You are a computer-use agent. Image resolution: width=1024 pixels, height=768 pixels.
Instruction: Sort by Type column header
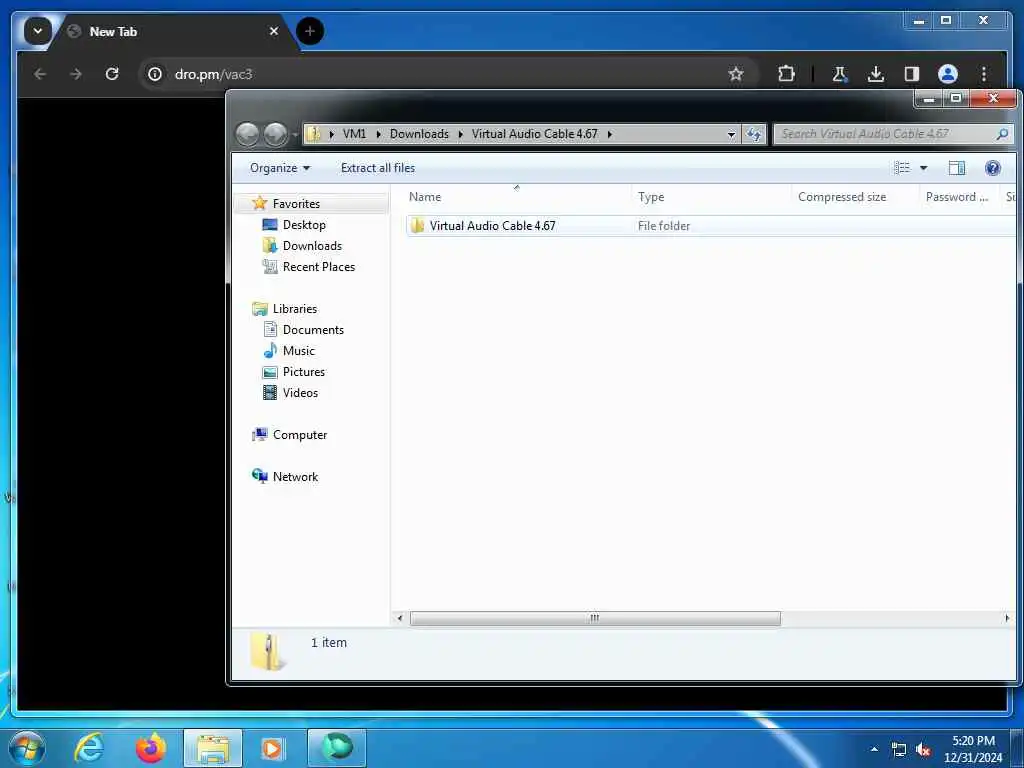[711, 197]
